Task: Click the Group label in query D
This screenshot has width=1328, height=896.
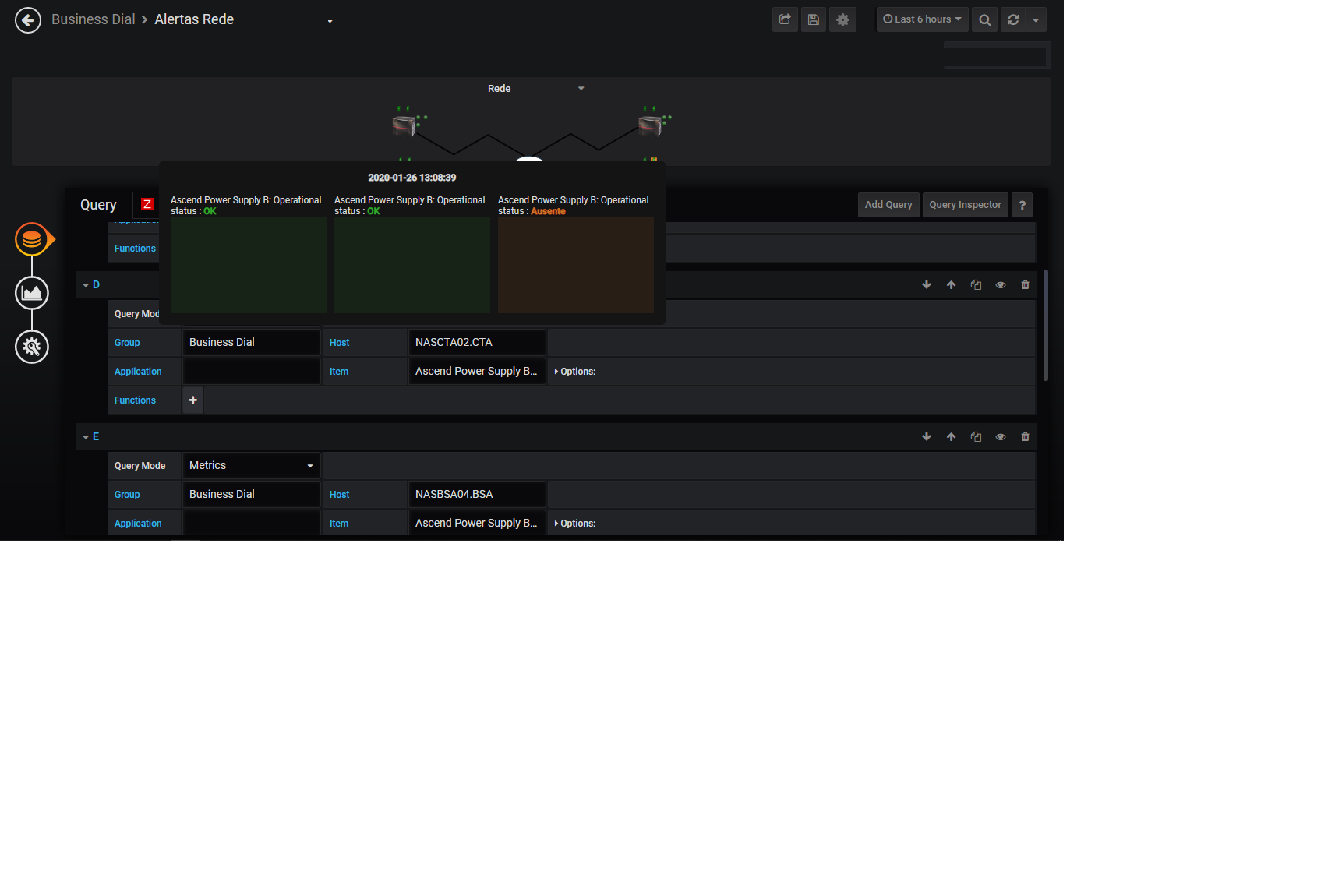Action: click(x=127, y=343)
